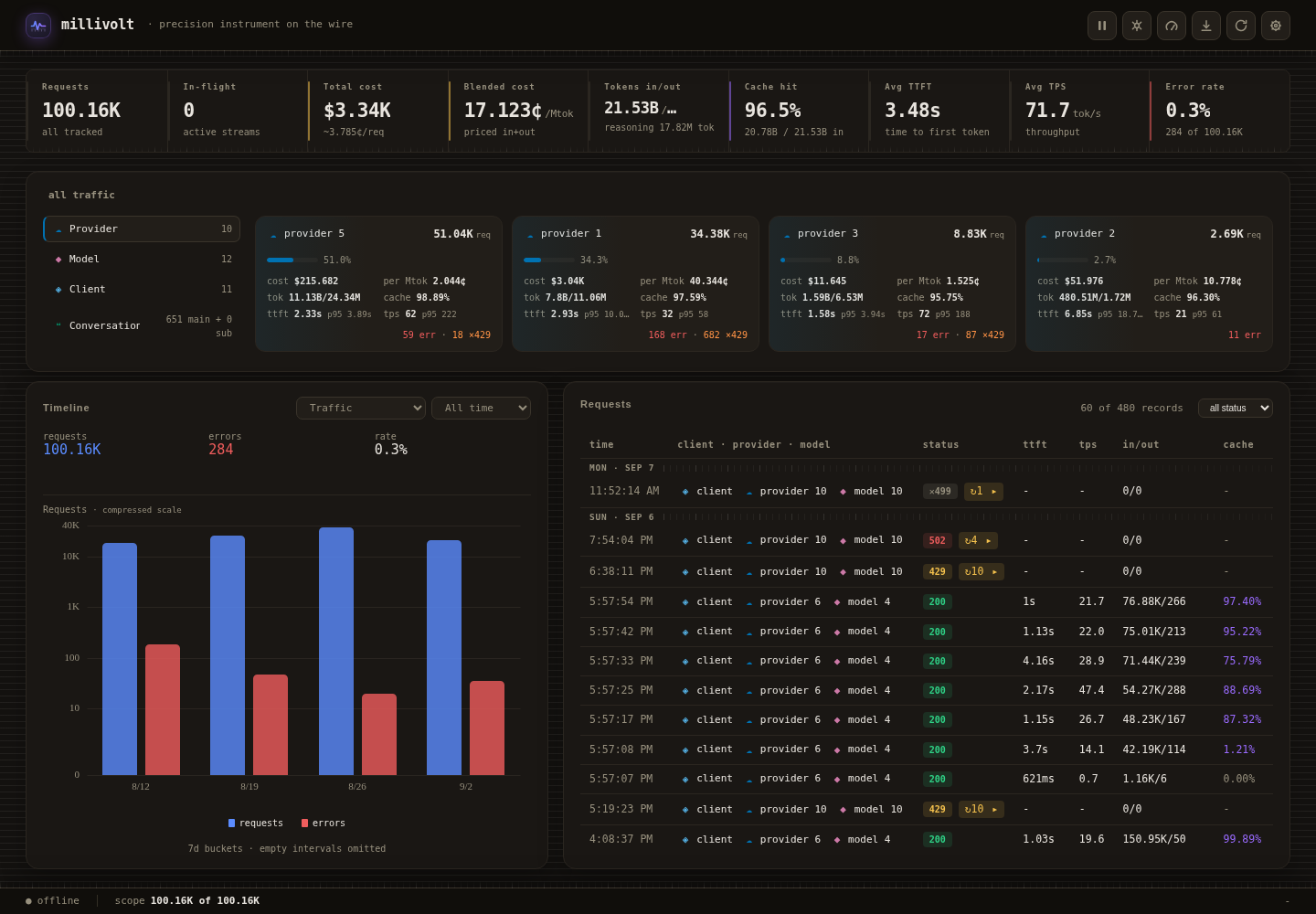Image resolution: width=1316 pixels, height=914 pixels.
Task: Click the 99.89% cache value
Action: coord(1242,840)
